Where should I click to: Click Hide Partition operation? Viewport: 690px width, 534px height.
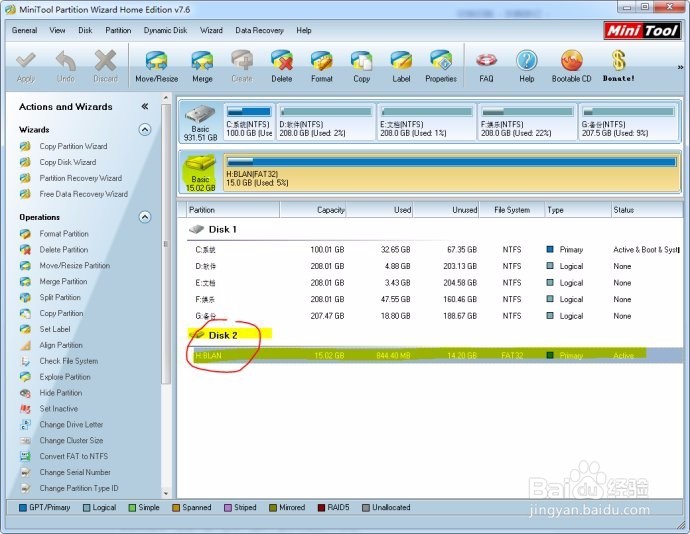tap(61, 393)
